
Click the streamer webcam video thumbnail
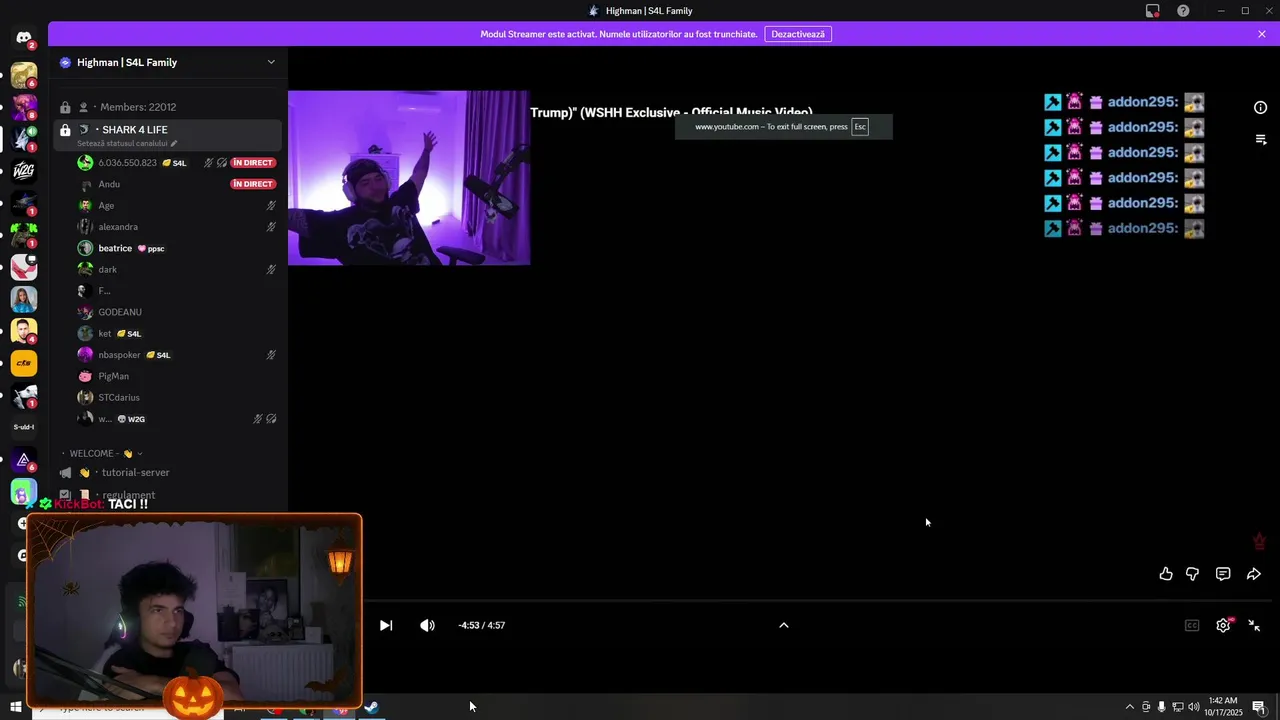pyautogui.click(x=409, y=178)
